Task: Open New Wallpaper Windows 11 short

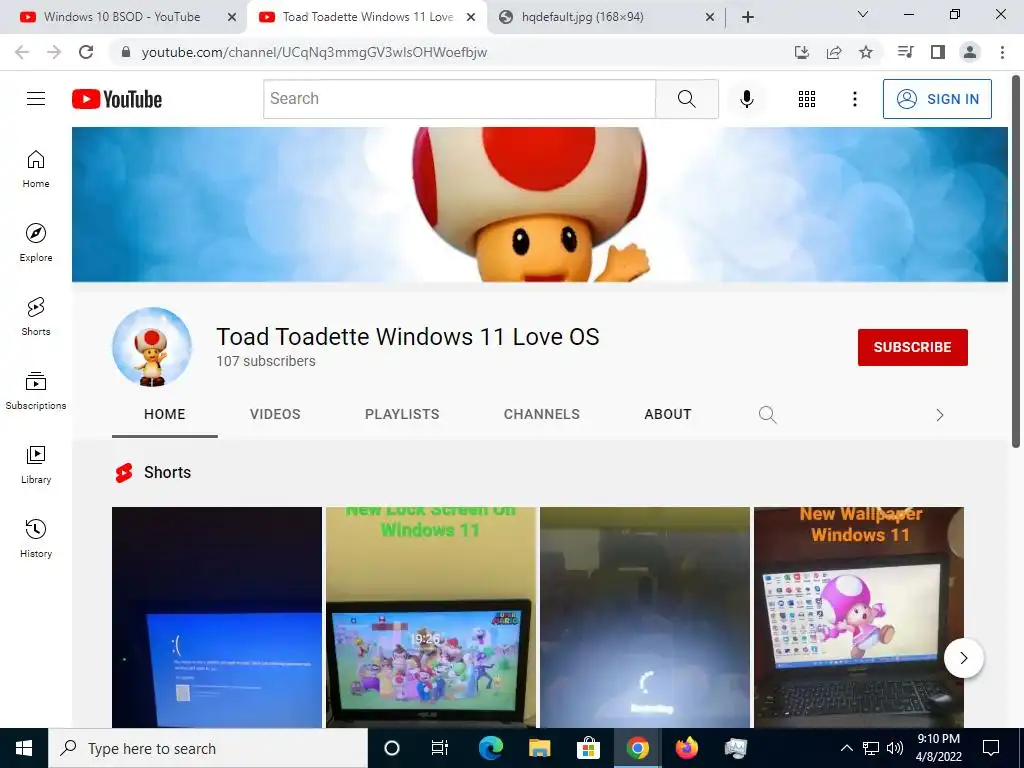Action: 859,617
